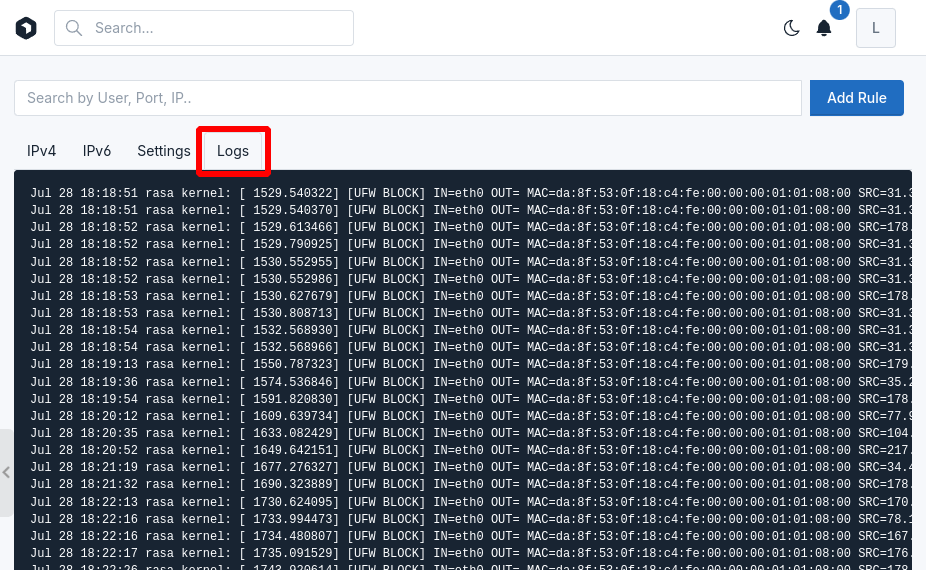Select the Logs tab
The width and height of the screenshot is (926, 570).
(233, 151)
